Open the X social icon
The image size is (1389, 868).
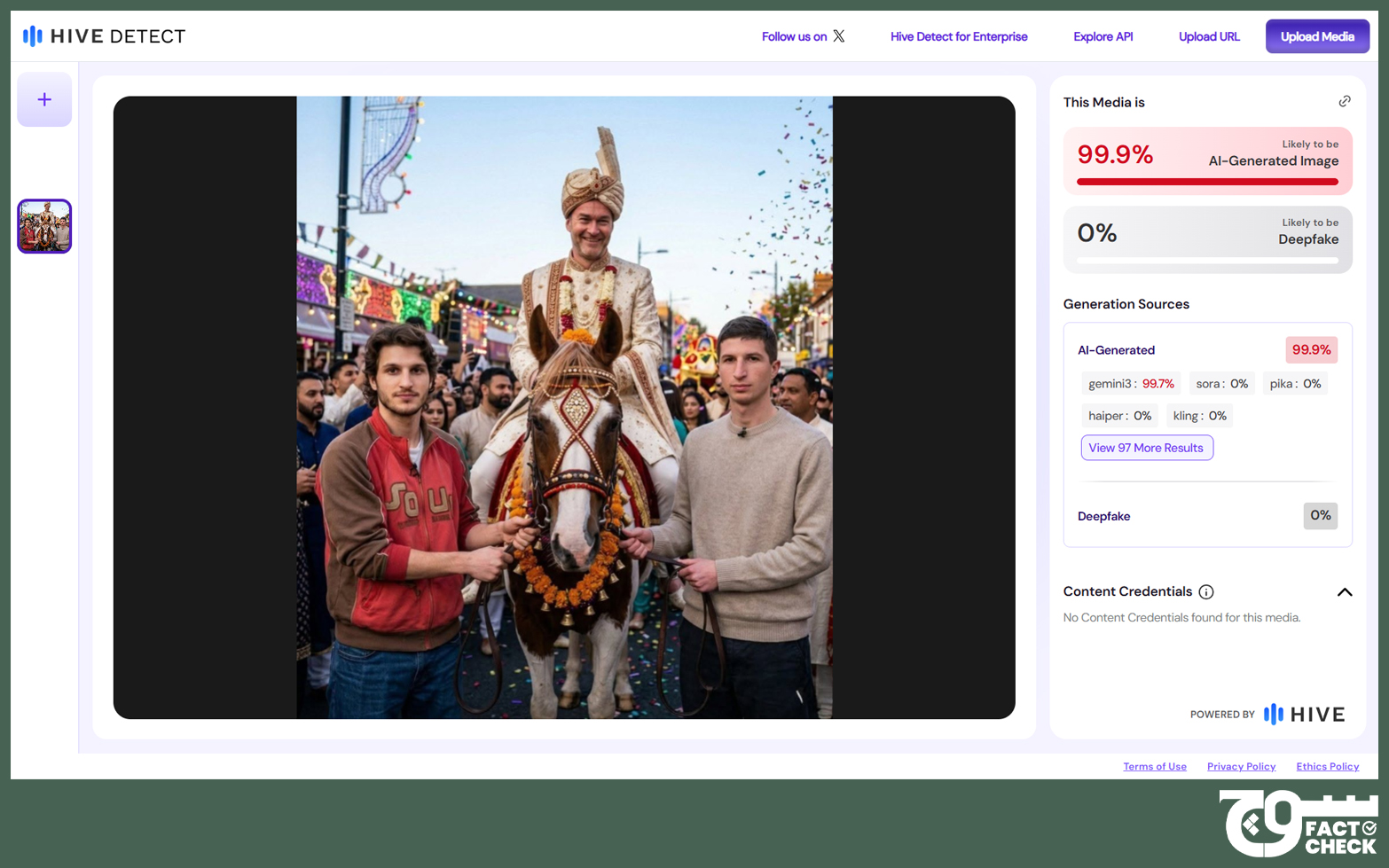[838, 36]
